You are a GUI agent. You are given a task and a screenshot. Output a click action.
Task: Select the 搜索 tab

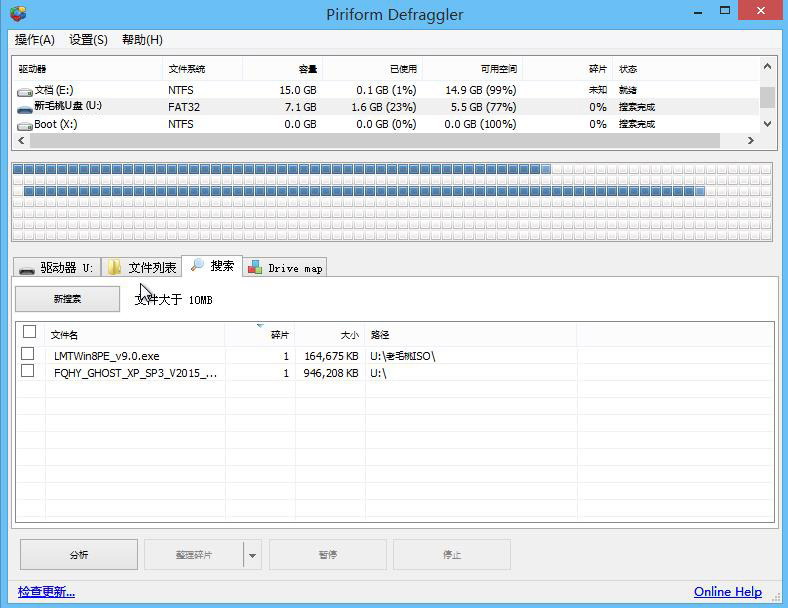(212, 265)
